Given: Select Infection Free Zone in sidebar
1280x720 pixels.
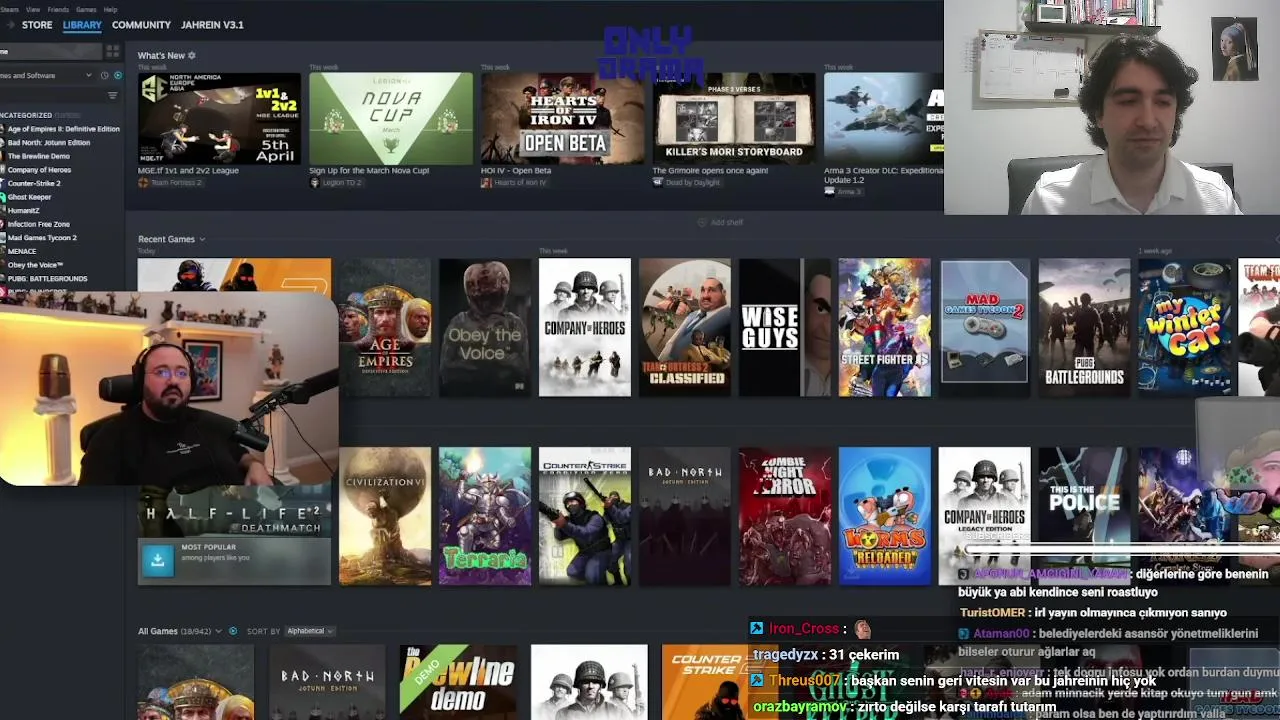Looking at the screenshot, I should (38, 224).
